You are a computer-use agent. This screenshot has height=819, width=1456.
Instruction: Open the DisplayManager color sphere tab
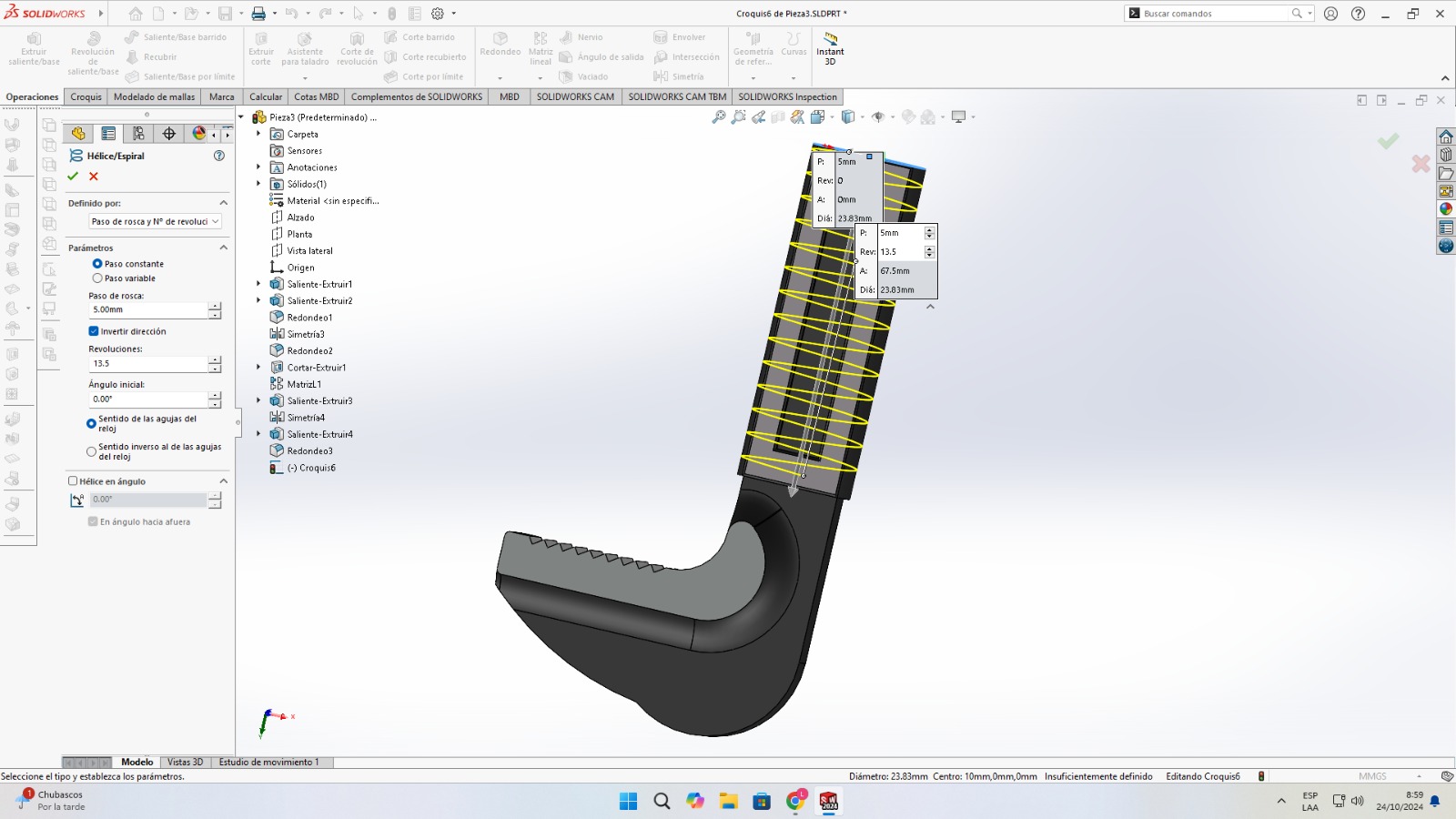[198, 134]
